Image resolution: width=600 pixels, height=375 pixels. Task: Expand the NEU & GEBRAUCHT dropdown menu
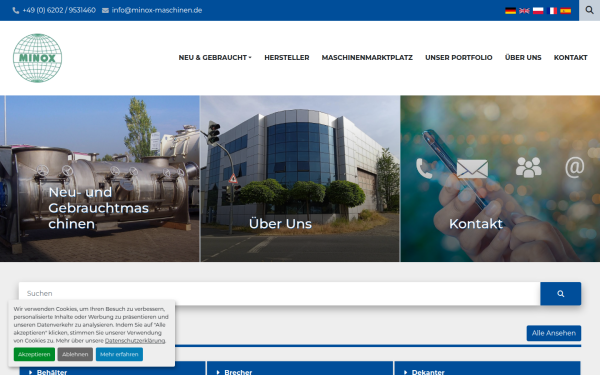(x=215, y=58)
